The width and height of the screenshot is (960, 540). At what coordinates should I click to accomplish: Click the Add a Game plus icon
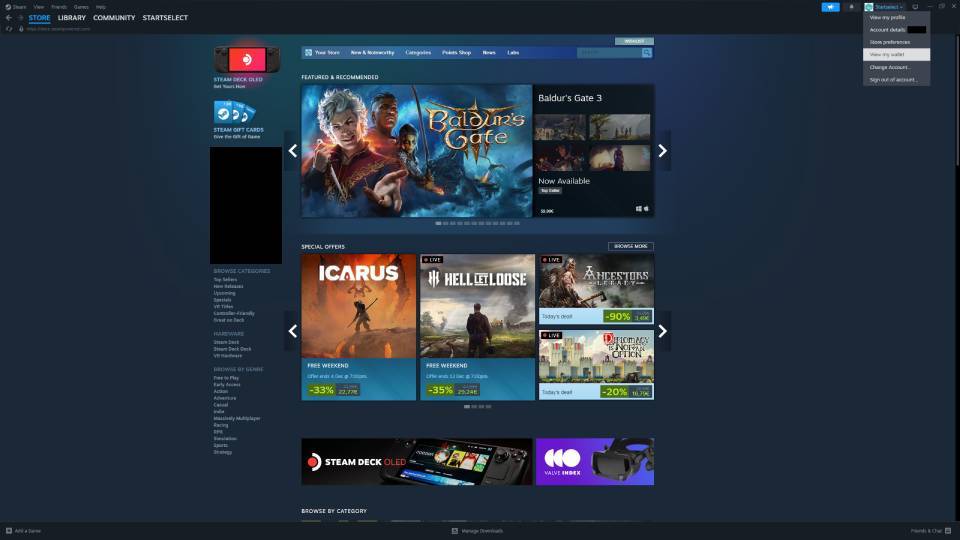(9, 531)
